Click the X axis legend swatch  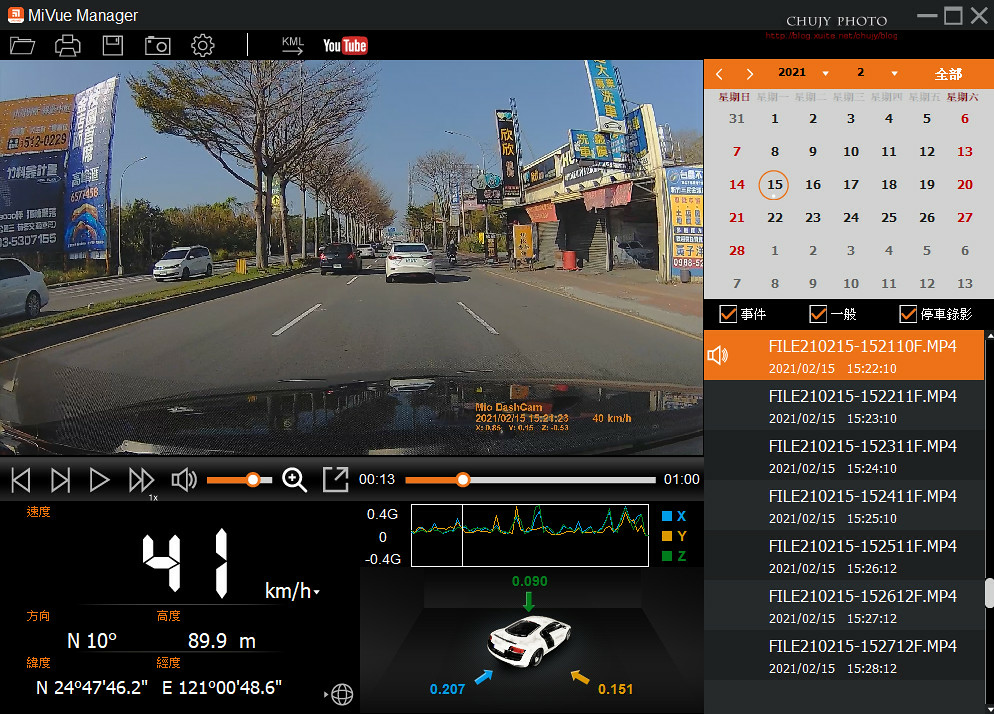pos(667,516)
